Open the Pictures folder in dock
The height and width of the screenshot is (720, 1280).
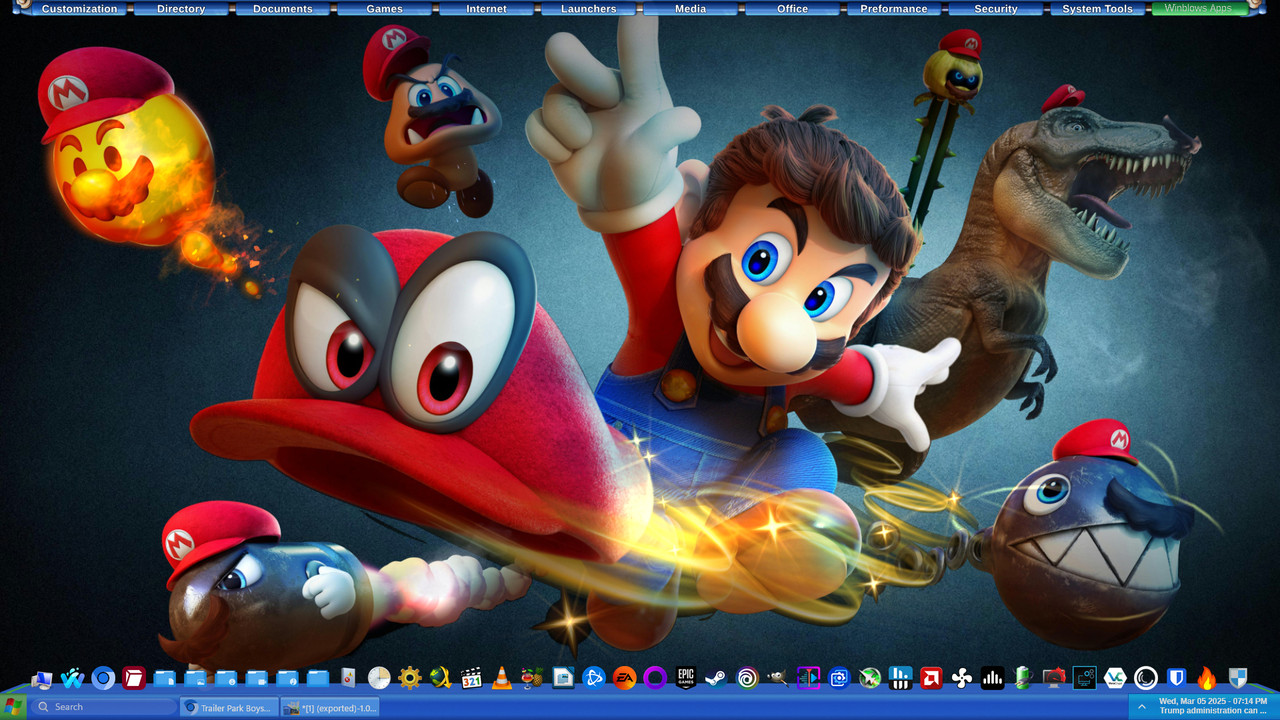pos(196,679)
